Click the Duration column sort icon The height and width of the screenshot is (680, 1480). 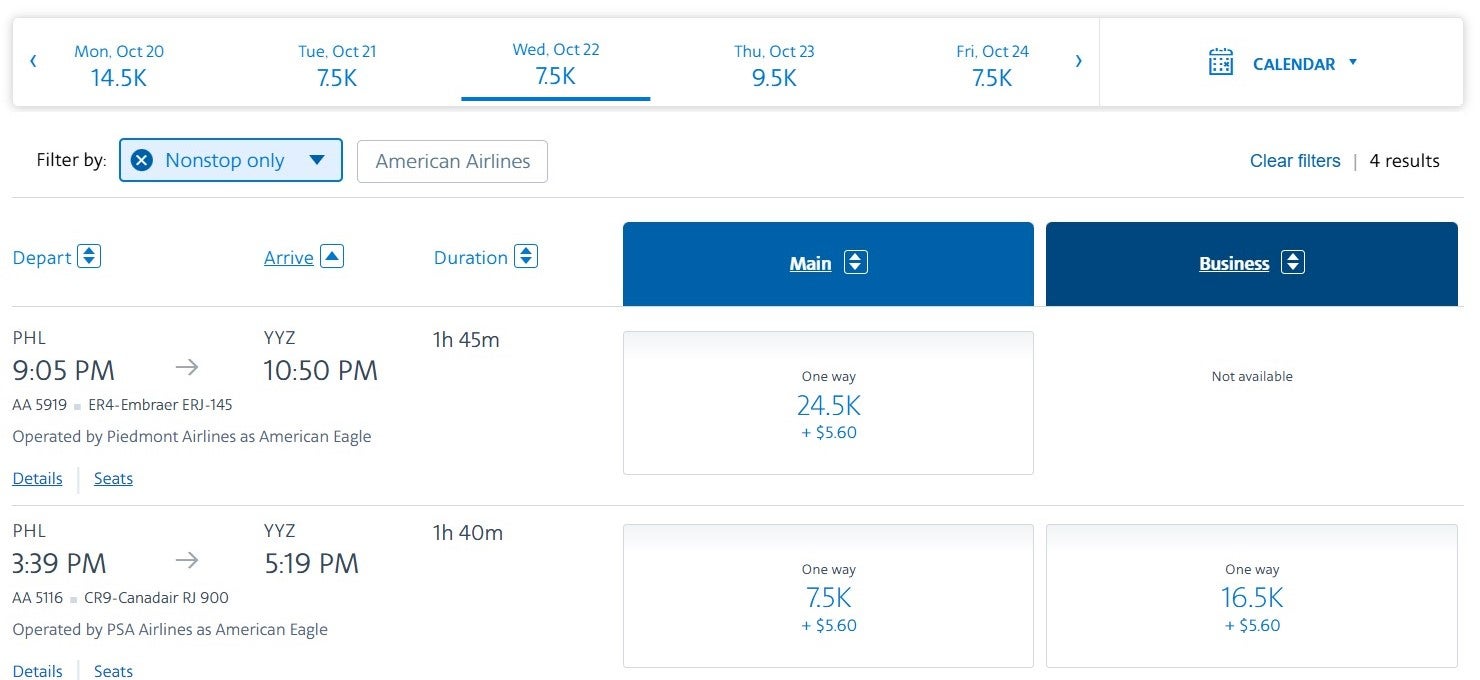[526, 257]
